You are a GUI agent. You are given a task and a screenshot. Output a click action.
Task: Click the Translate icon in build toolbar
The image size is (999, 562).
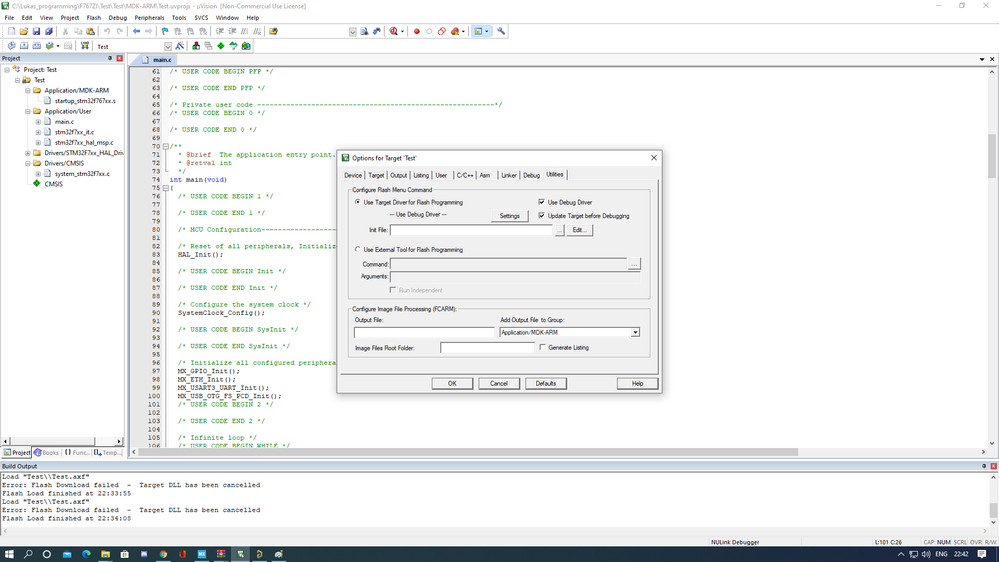(x=11, y=46)
